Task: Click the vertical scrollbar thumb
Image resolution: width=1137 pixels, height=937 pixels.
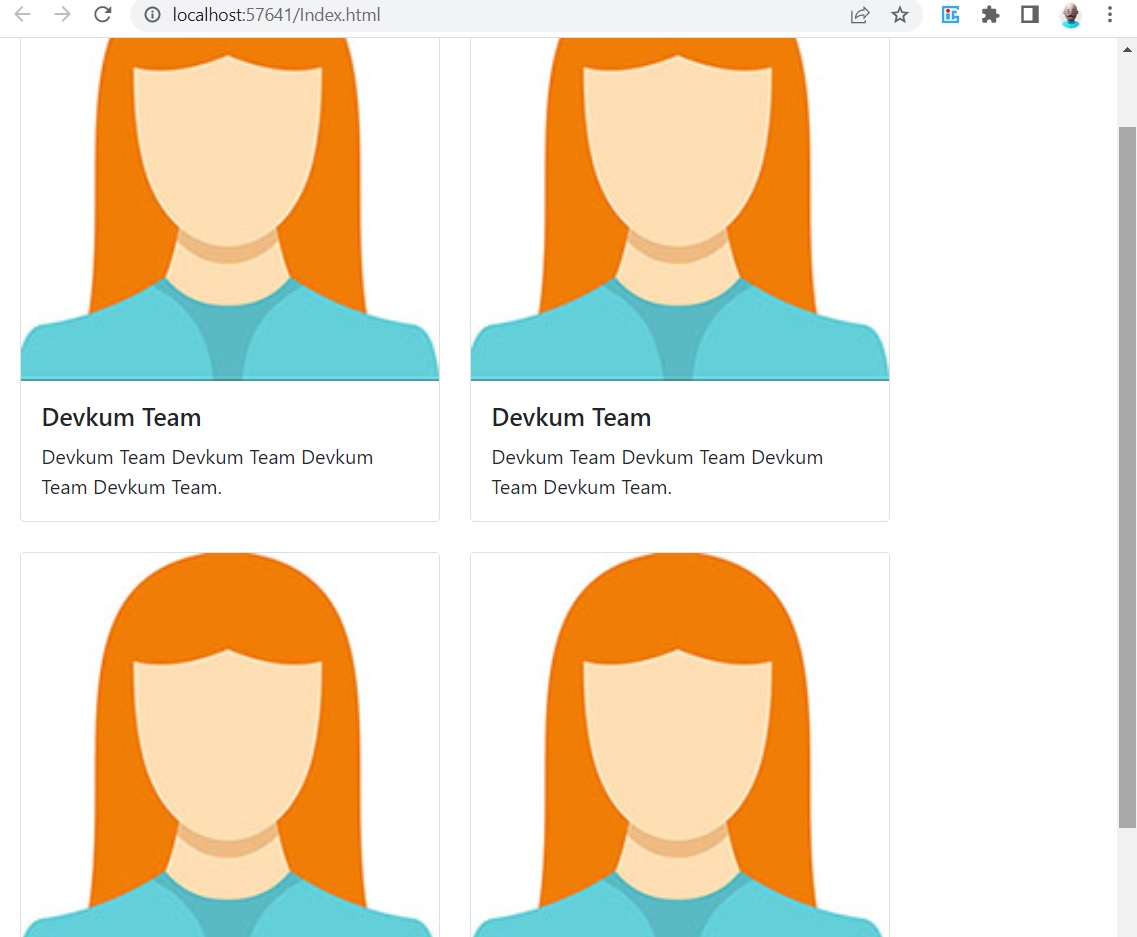Action: 1127,476
